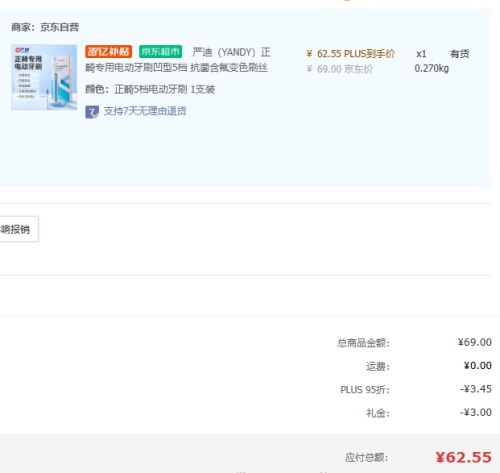
Task: Click the x1 quantity text
Action: pos(421,54)
